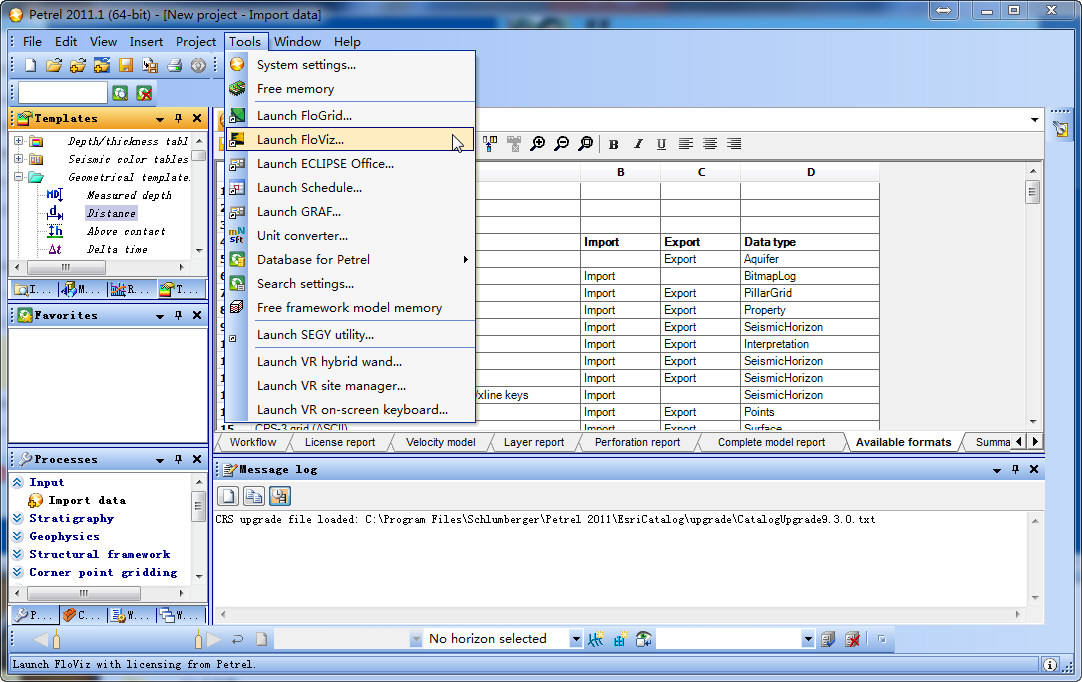Viewport: 1082px width, 682px height.
Task: Choose Unit converter from the Tools menu
Action: click(351, 235)
